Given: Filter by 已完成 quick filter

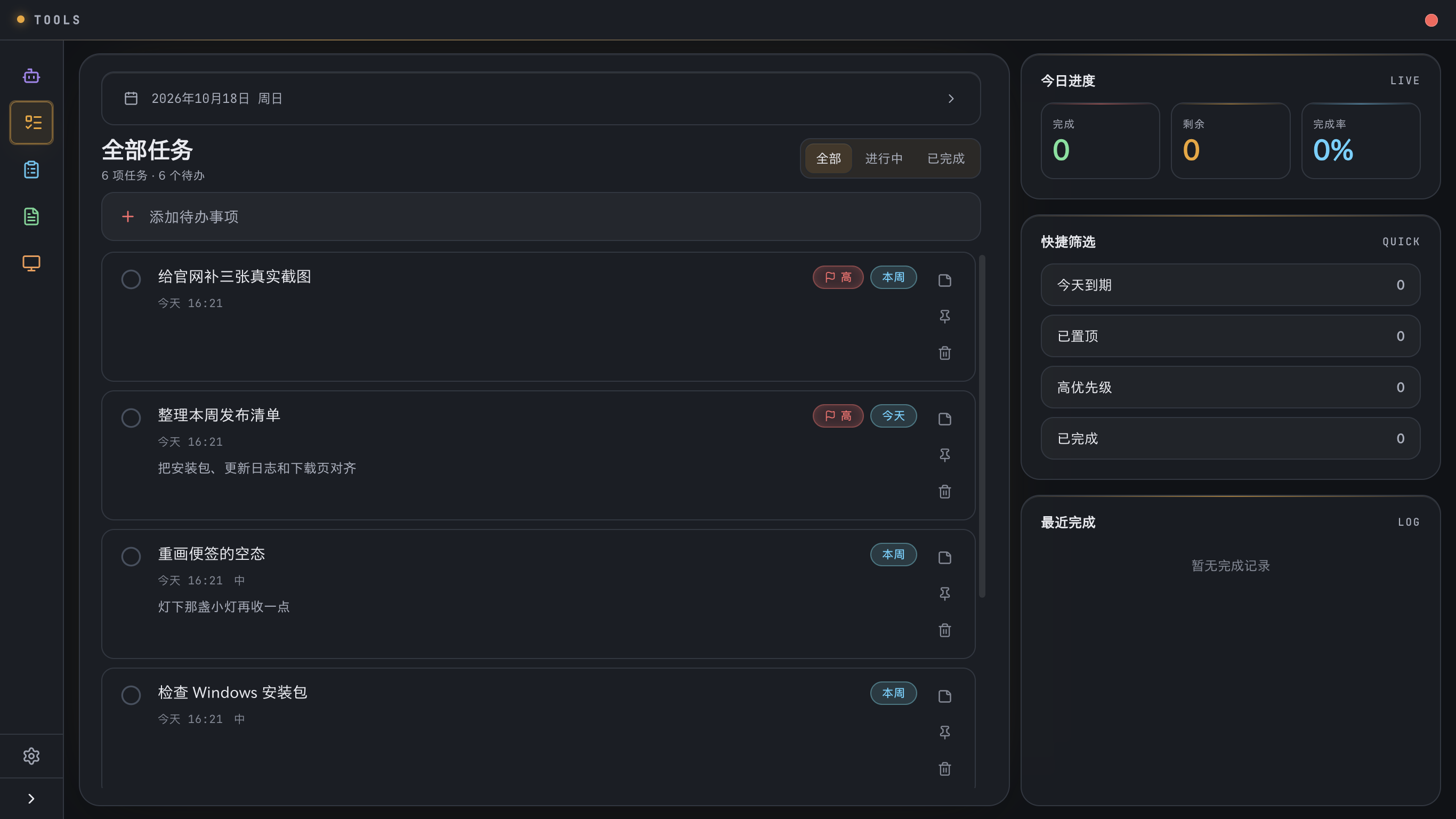Looking at the screenshot, I should (1230, 438).
